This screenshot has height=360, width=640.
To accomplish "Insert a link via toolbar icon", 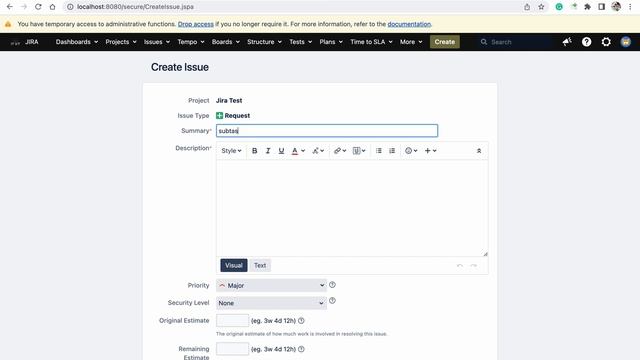I will 340,151.
